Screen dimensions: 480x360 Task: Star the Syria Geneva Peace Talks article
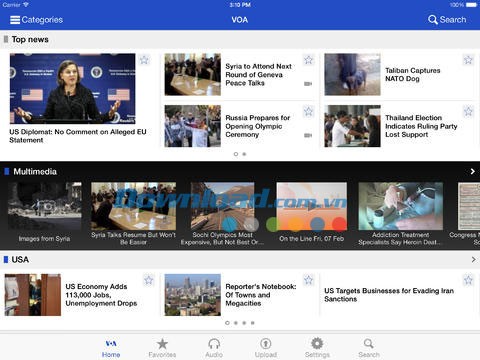[x=308, y=60]
